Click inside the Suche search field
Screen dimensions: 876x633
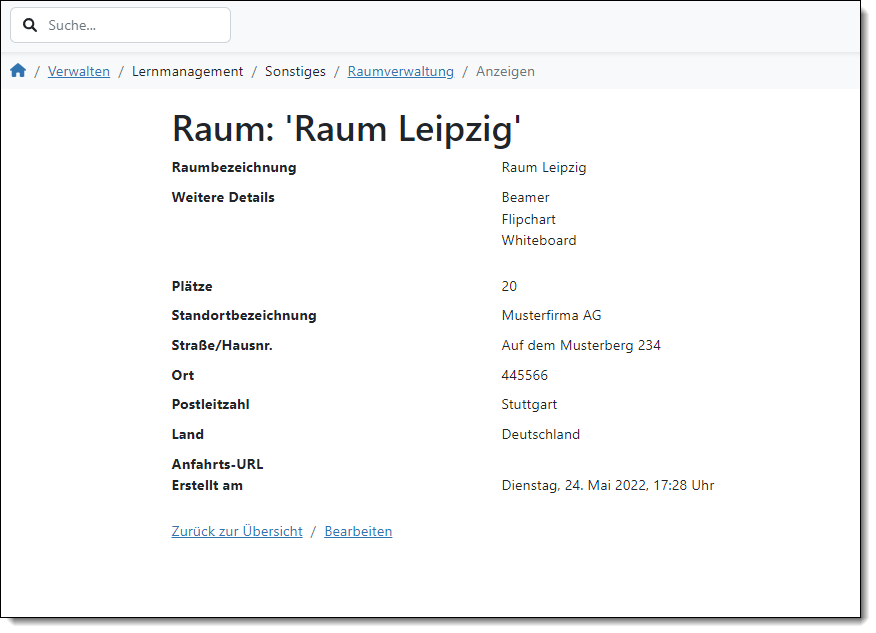tap(130, 24)
